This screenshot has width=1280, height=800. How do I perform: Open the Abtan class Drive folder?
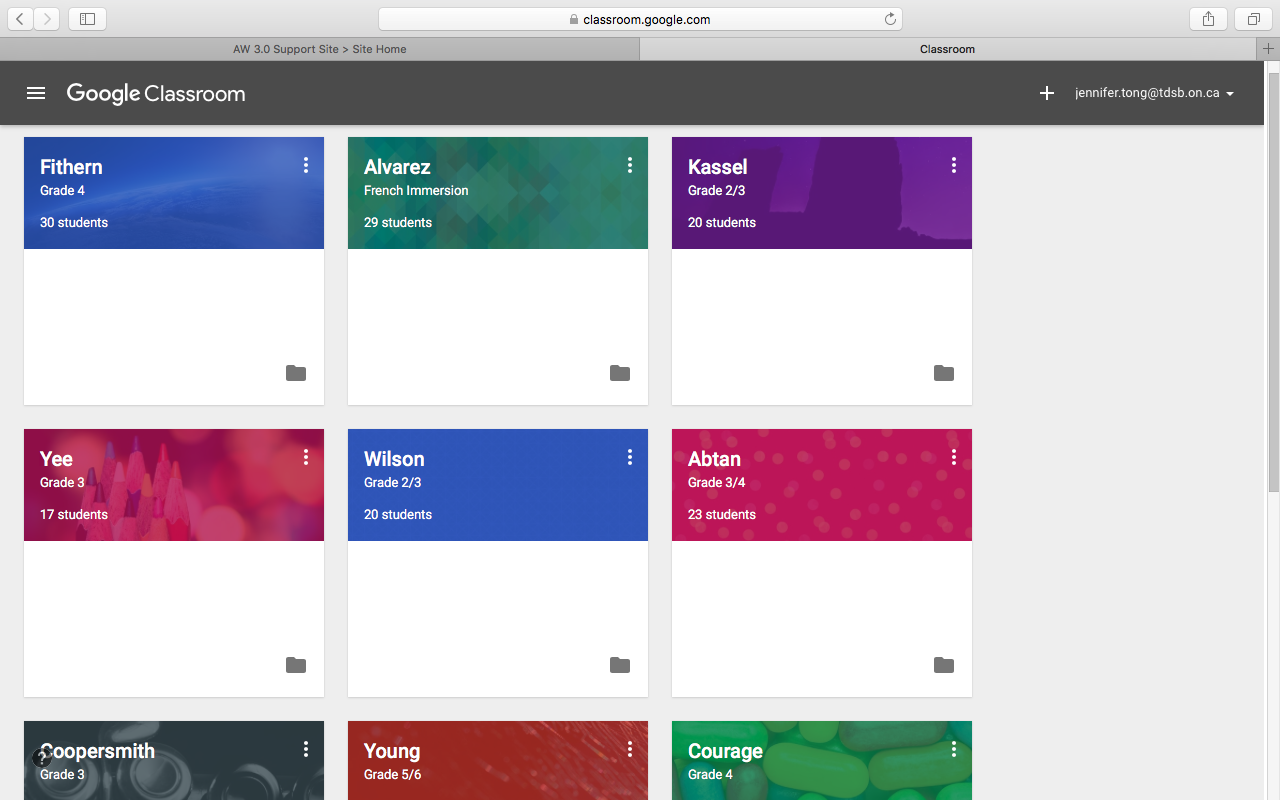[944, 665]
